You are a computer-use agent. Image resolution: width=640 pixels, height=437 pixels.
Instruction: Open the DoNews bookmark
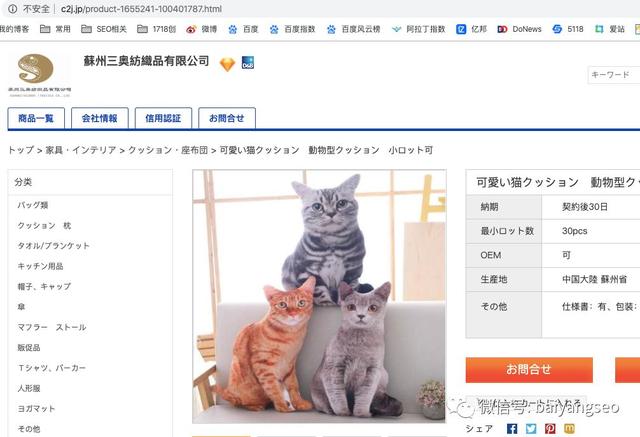click(x=520, y=29)
